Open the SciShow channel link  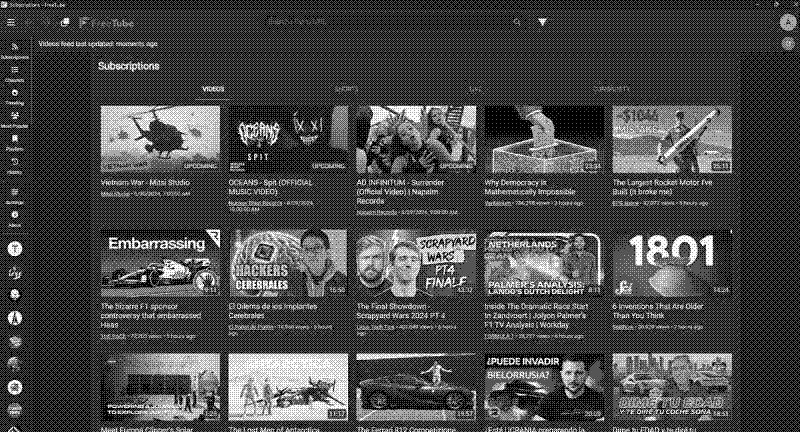623,327
